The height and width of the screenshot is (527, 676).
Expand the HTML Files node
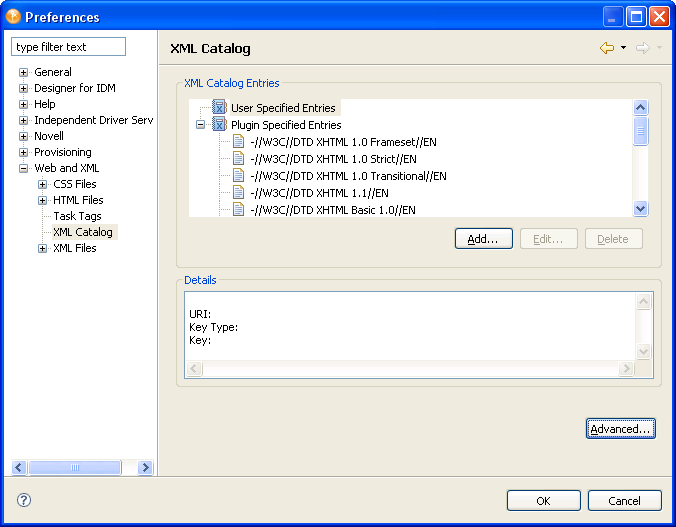tap(42, 200)
